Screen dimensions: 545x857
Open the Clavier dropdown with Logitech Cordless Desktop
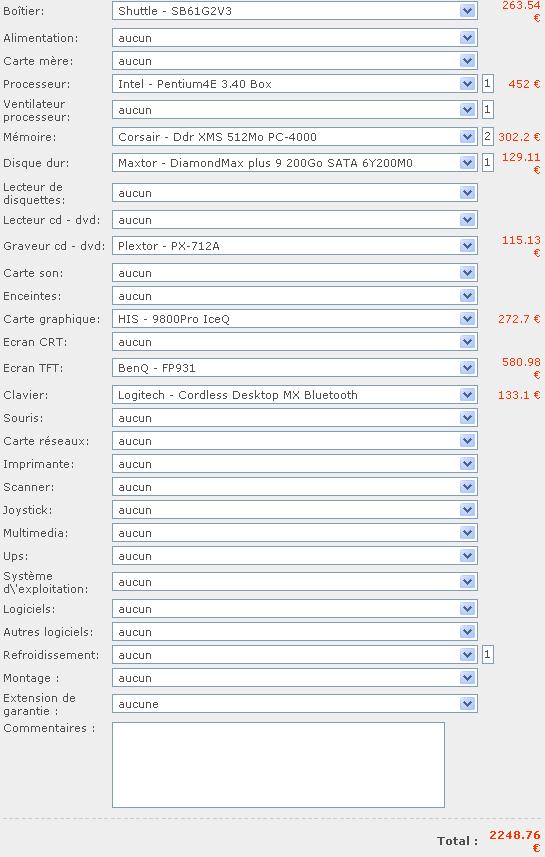point(295,395)
